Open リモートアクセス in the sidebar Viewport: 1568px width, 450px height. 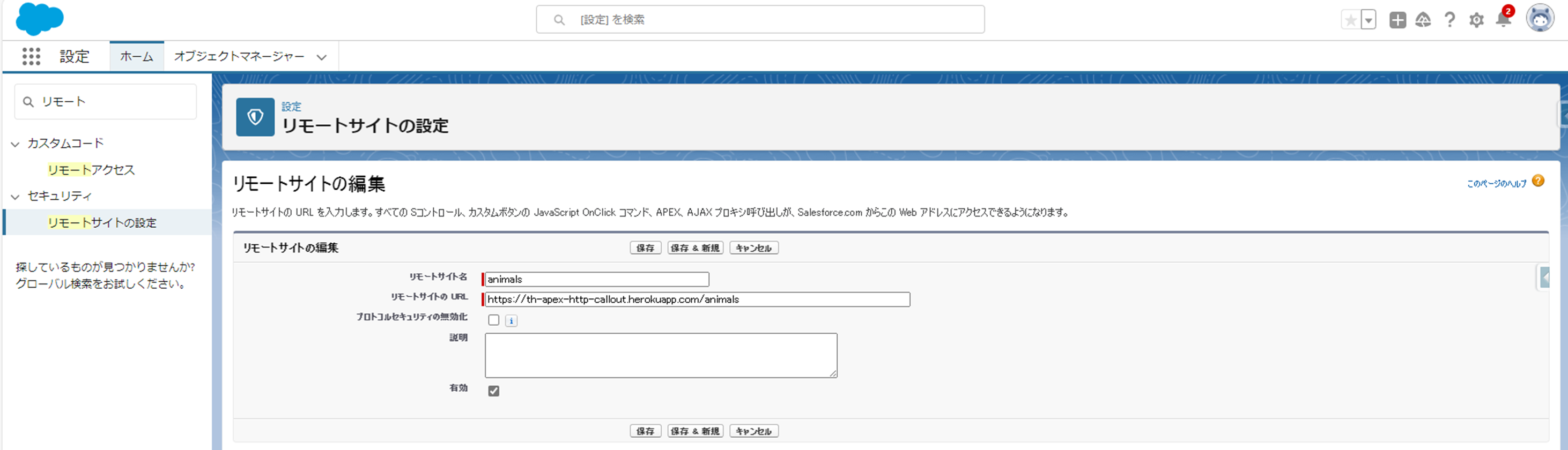coord(91,170)
